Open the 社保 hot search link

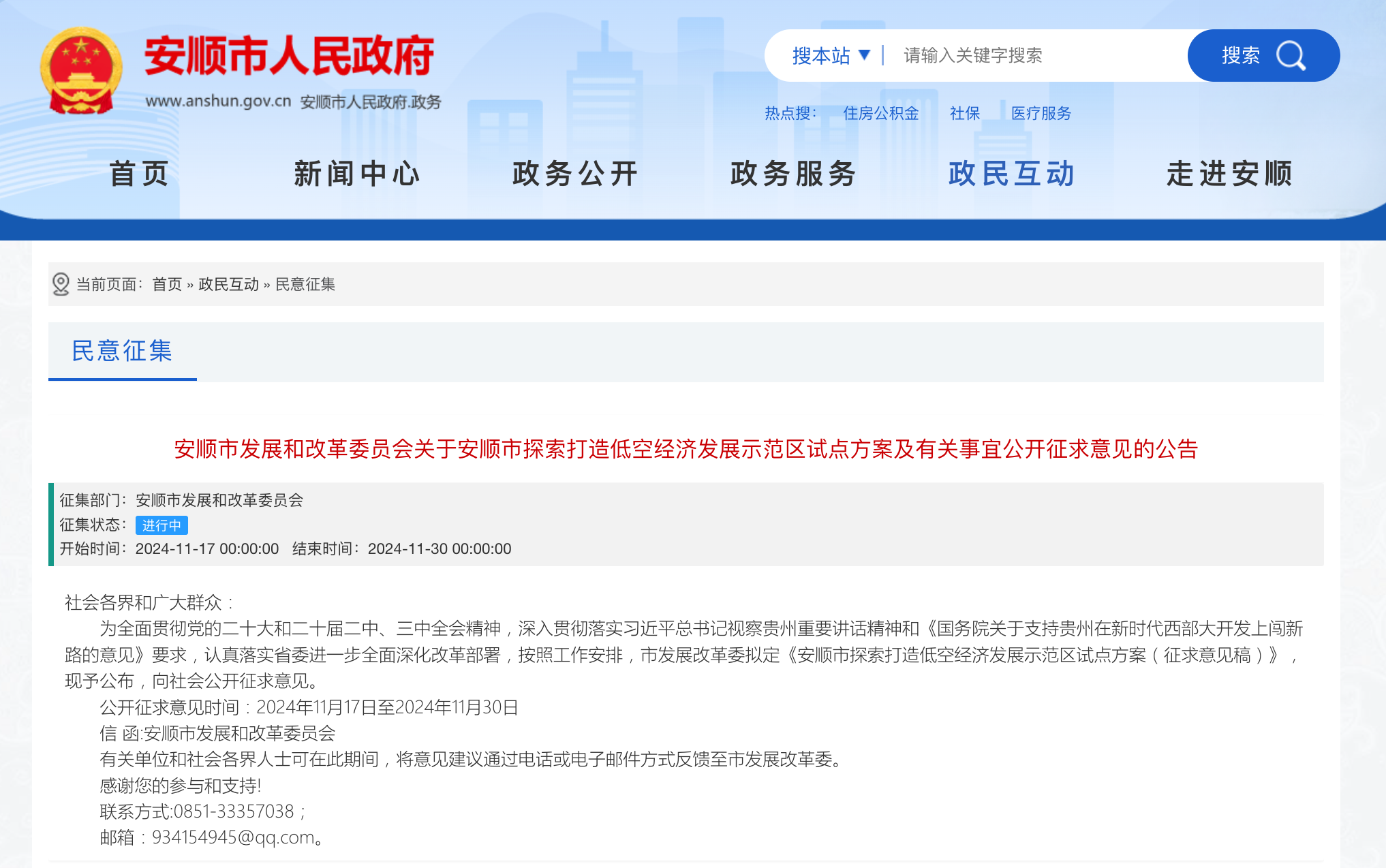pos(964,113)
